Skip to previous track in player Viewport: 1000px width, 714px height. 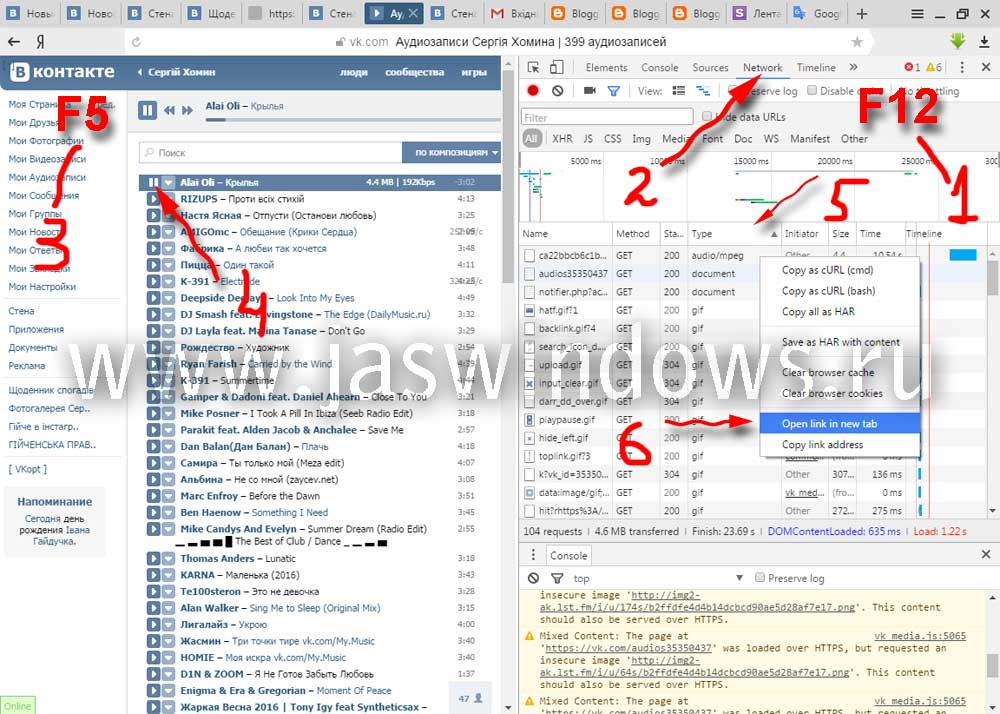(x=169, y=111)
